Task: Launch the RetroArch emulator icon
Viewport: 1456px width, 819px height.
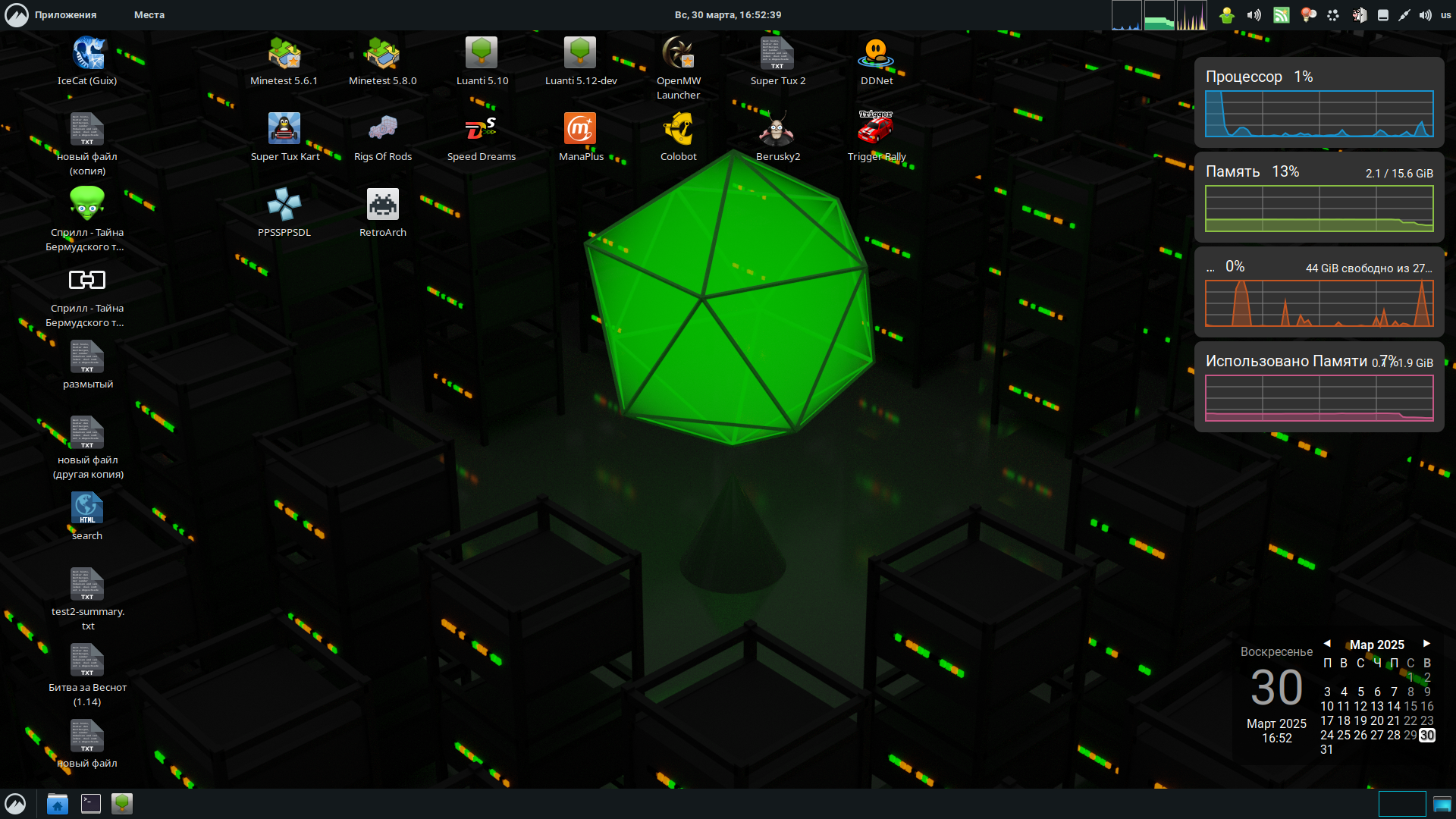Action: [x=382, y=206]
